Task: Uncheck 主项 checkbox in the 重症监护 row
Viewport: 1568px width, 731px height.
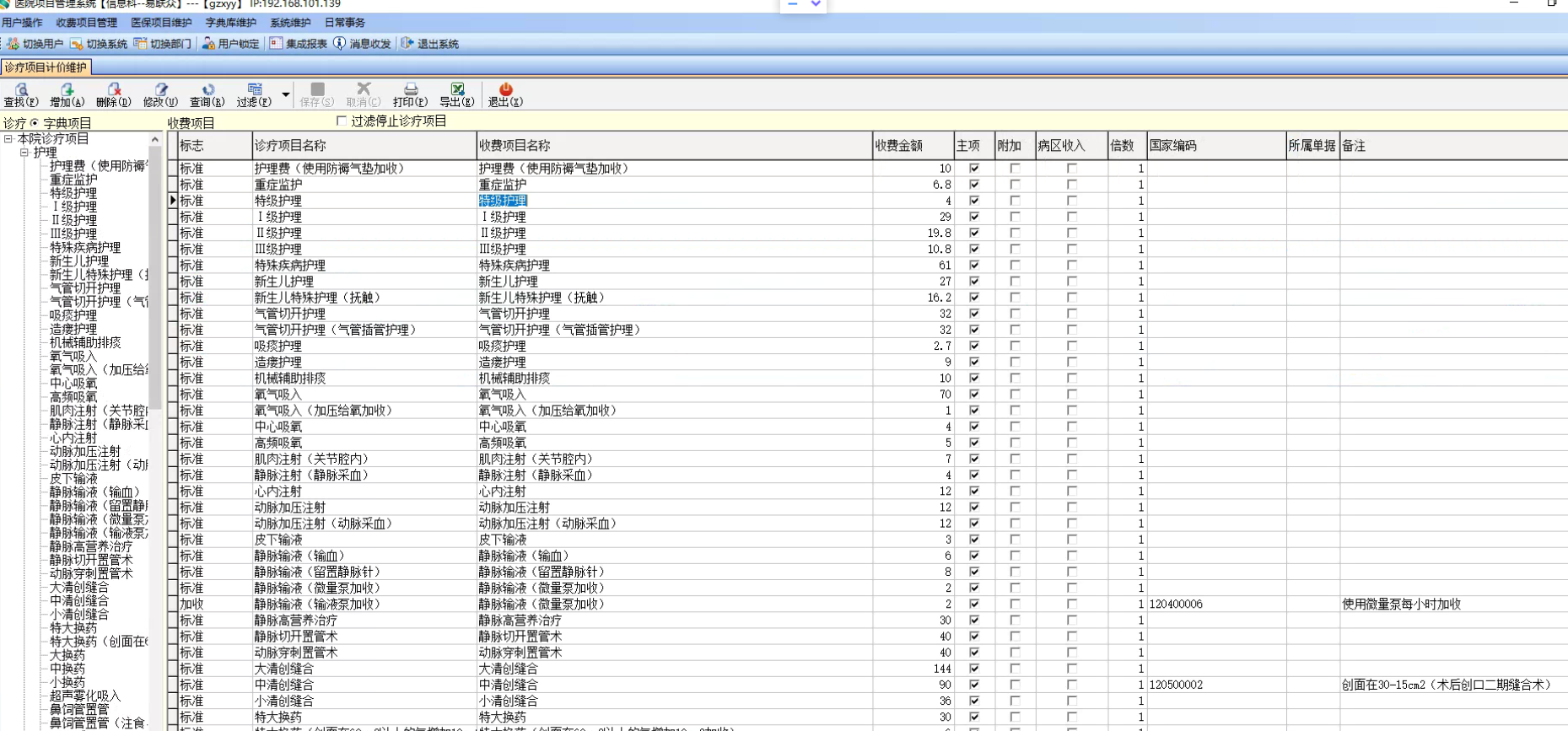Action: (974, 185)
